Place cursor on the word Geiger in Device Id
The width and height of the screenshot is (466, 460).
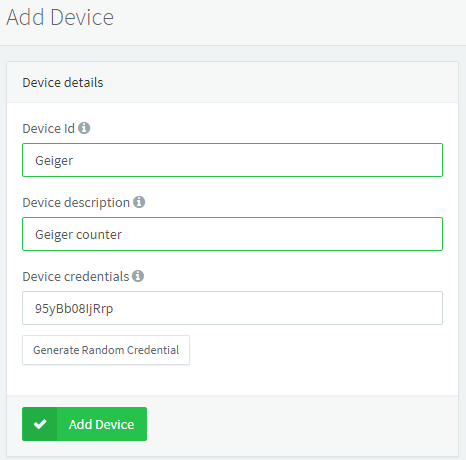54,161
